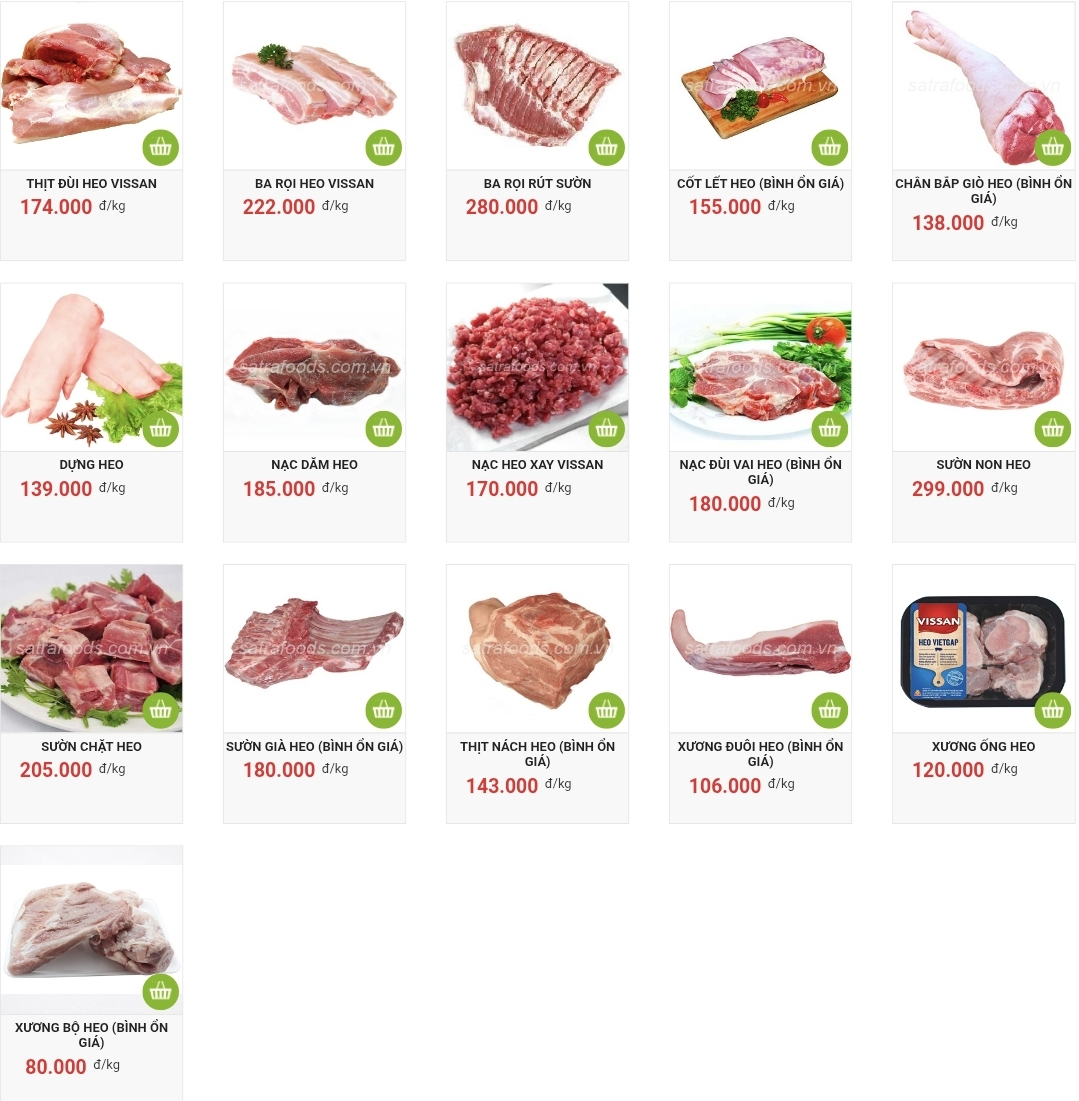
Task: Add Thịt Đùi Heo Vissan to cart
Action: (161, 147)
